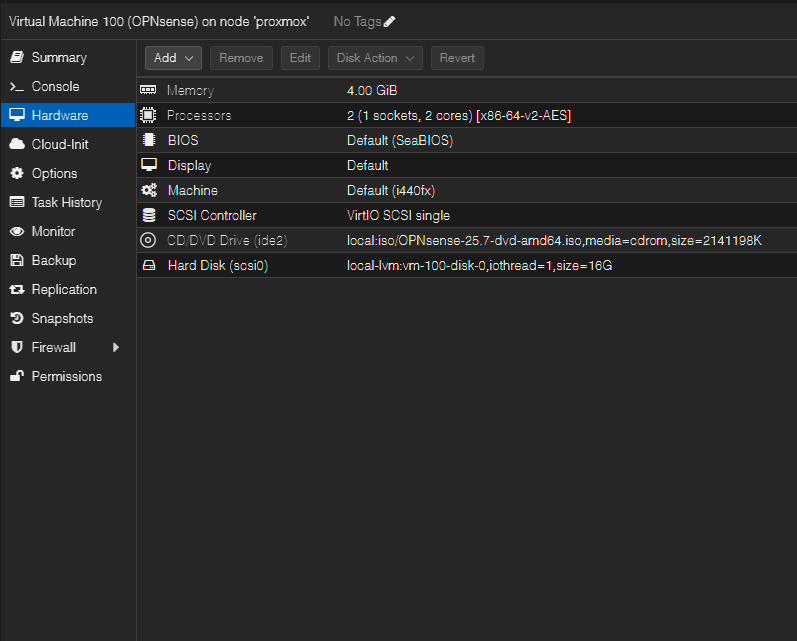Viewport: 797px width, 641px height.
Task: Open the Backup section
Action: (54, 260)
